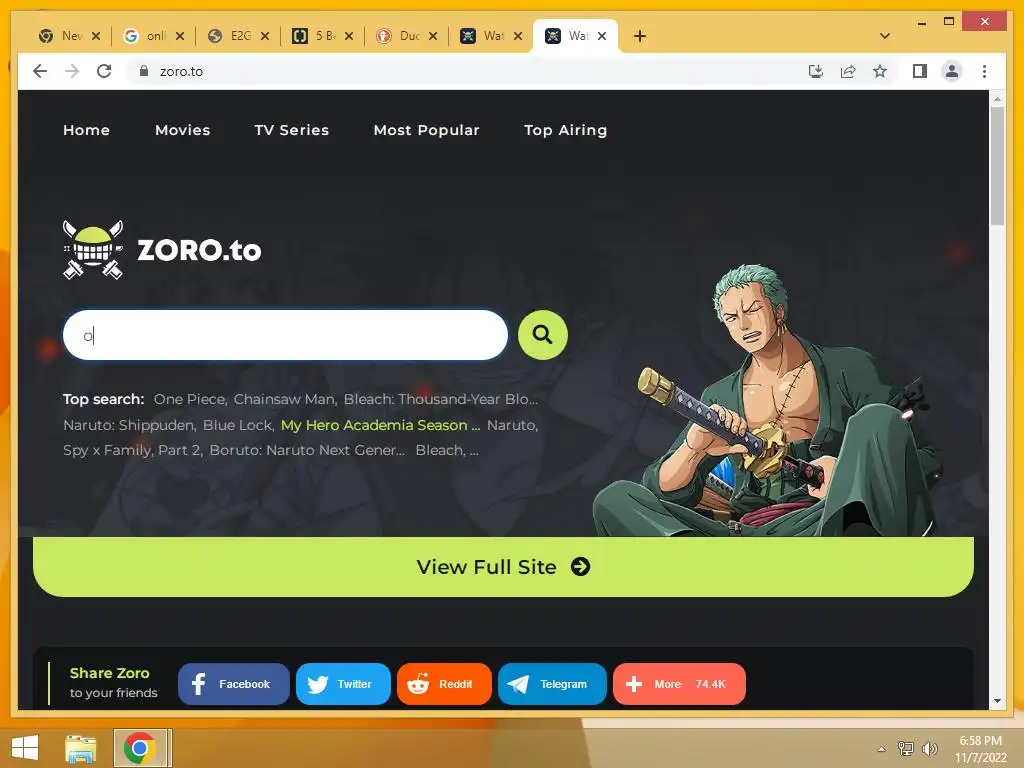
Task: Click the green search magnifier button
Action: (x=542, y=335)
